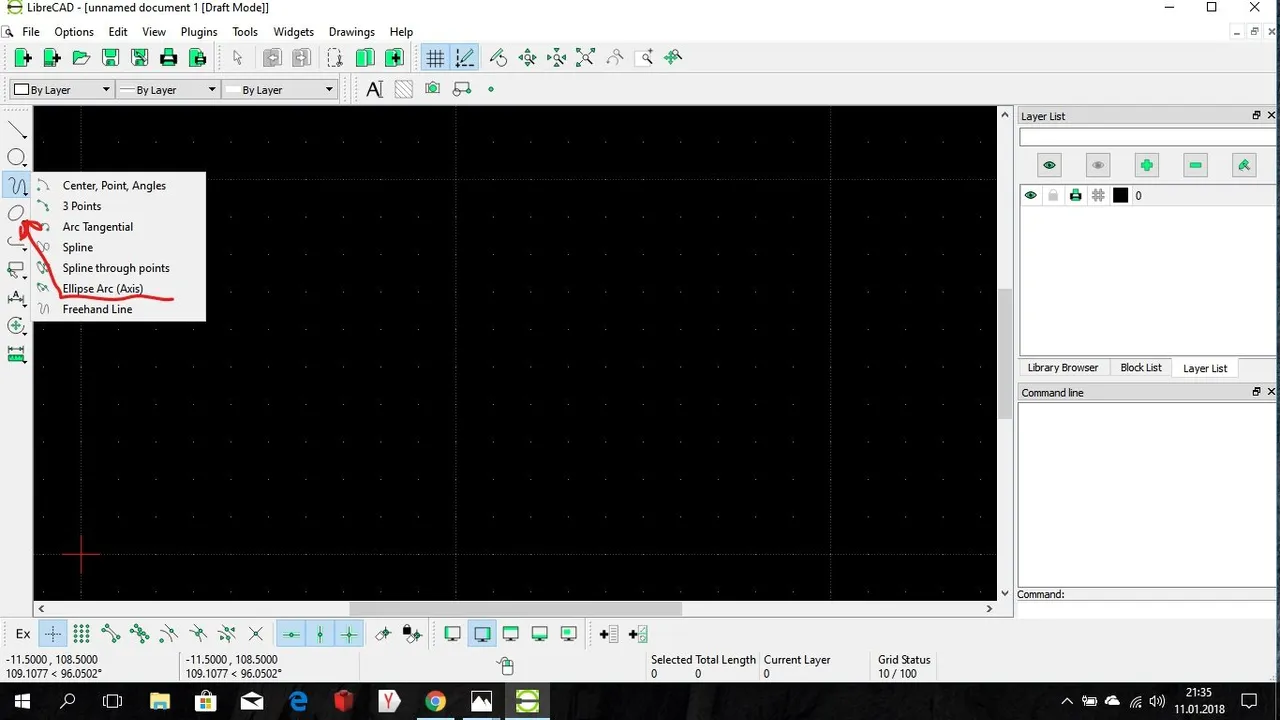Expand the Select tools flyout
Screen dimensions: 1280x720
coord(17,270)
